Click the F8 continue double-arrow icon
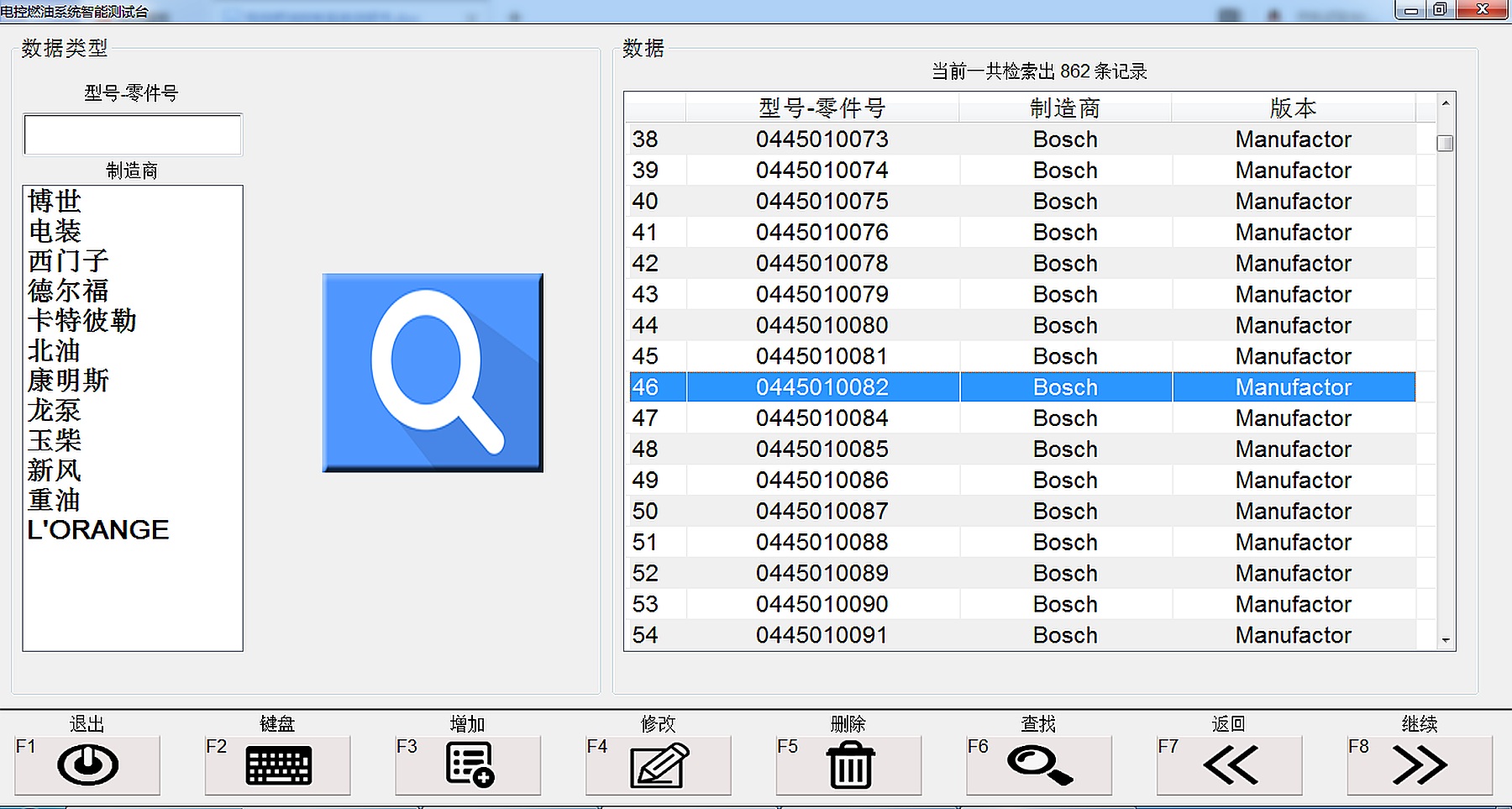Viewport: 1512px width, 809px height. [1420, 765]
